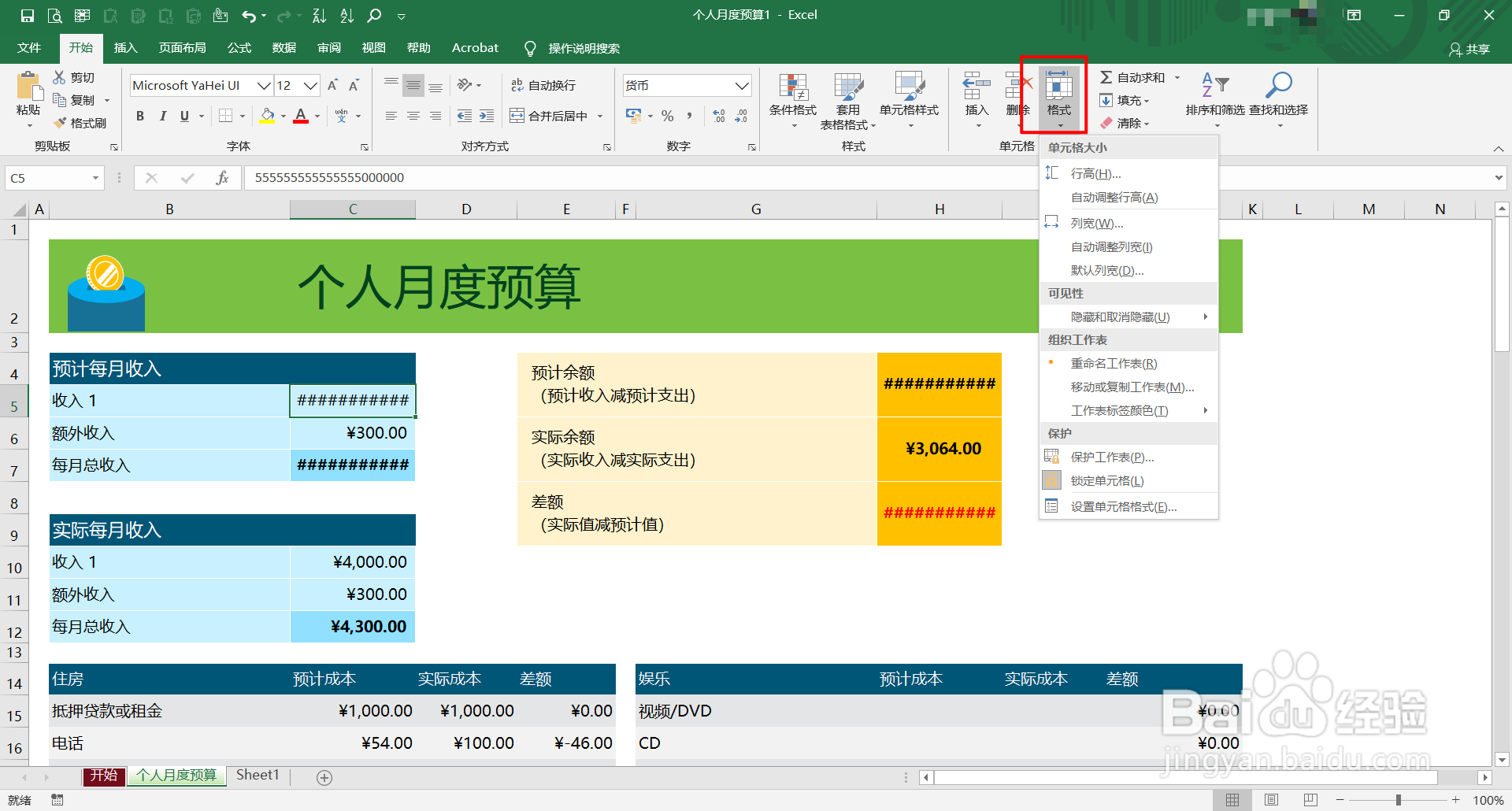The width and height of the screenshot is (1512, 811).
Task: Open the font name dropdown
Action: click(263, 84)
